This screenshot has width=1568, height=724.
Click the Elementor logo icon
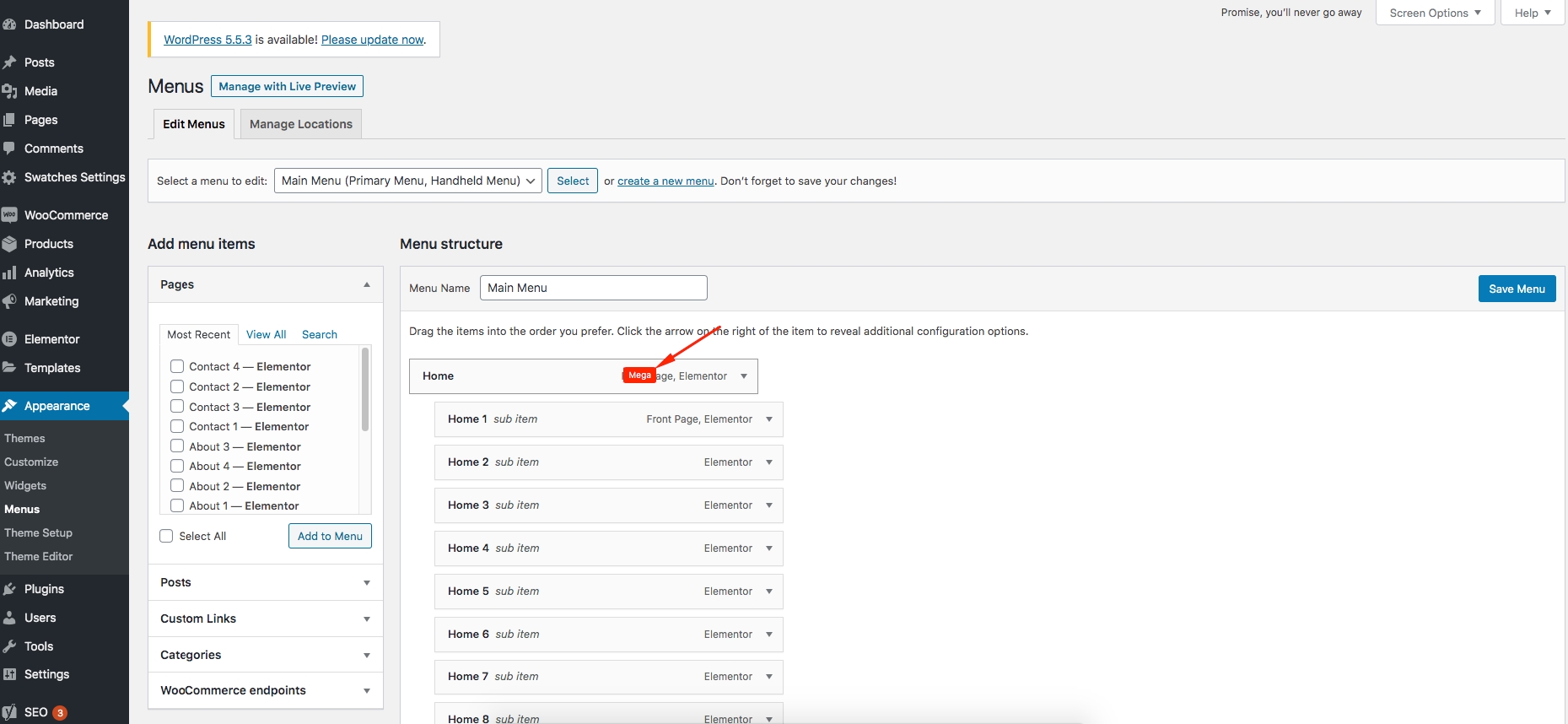(x=9, y=339)
